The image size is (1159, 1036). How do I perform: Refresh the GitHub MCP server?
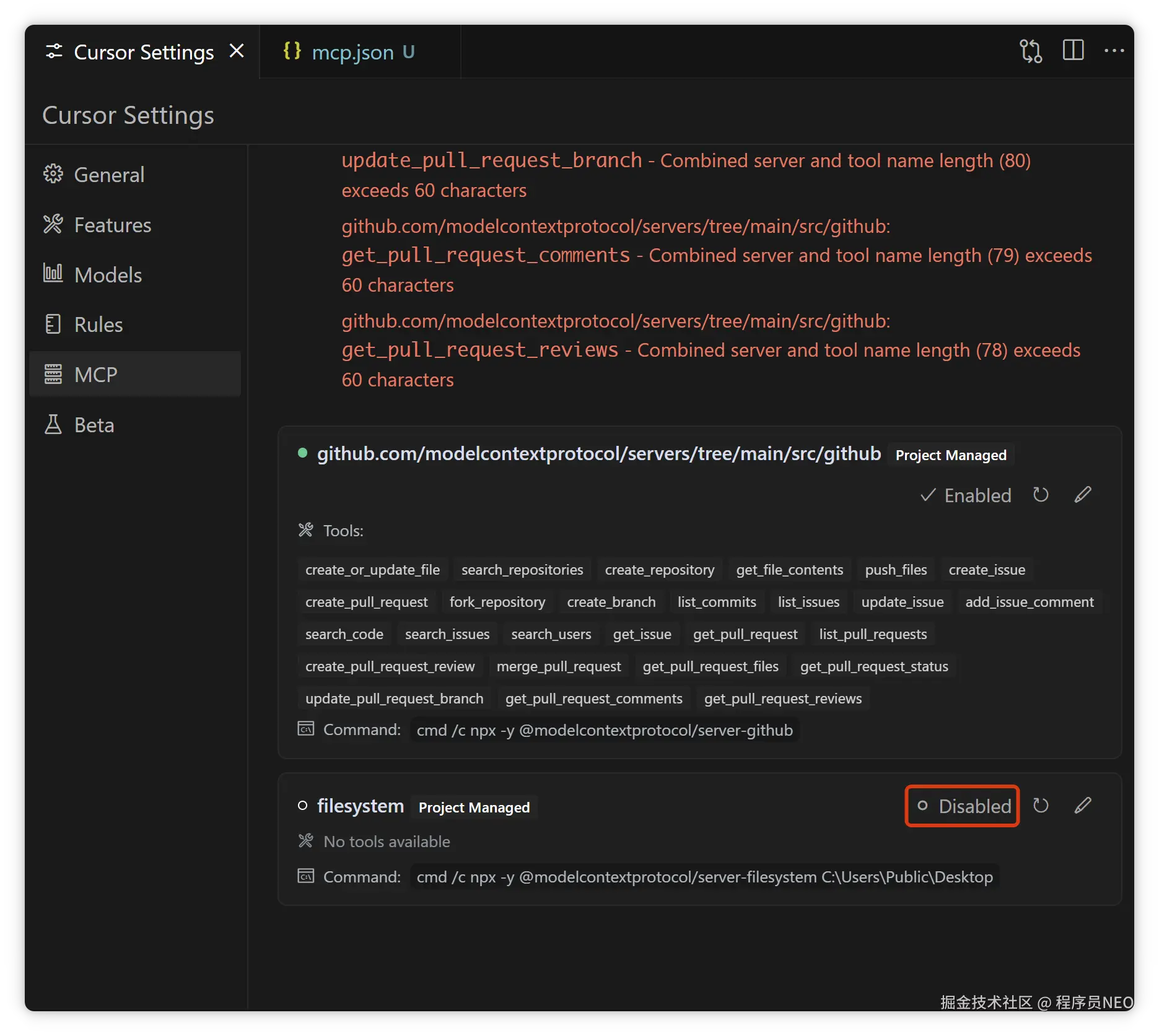tap(1041, 495)
